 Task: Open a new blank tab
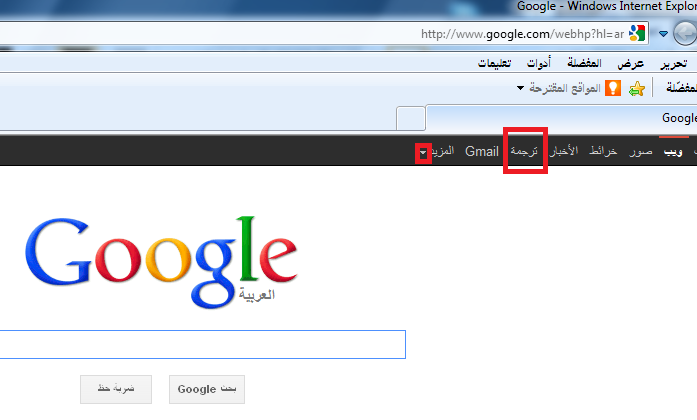coord(411,118)
